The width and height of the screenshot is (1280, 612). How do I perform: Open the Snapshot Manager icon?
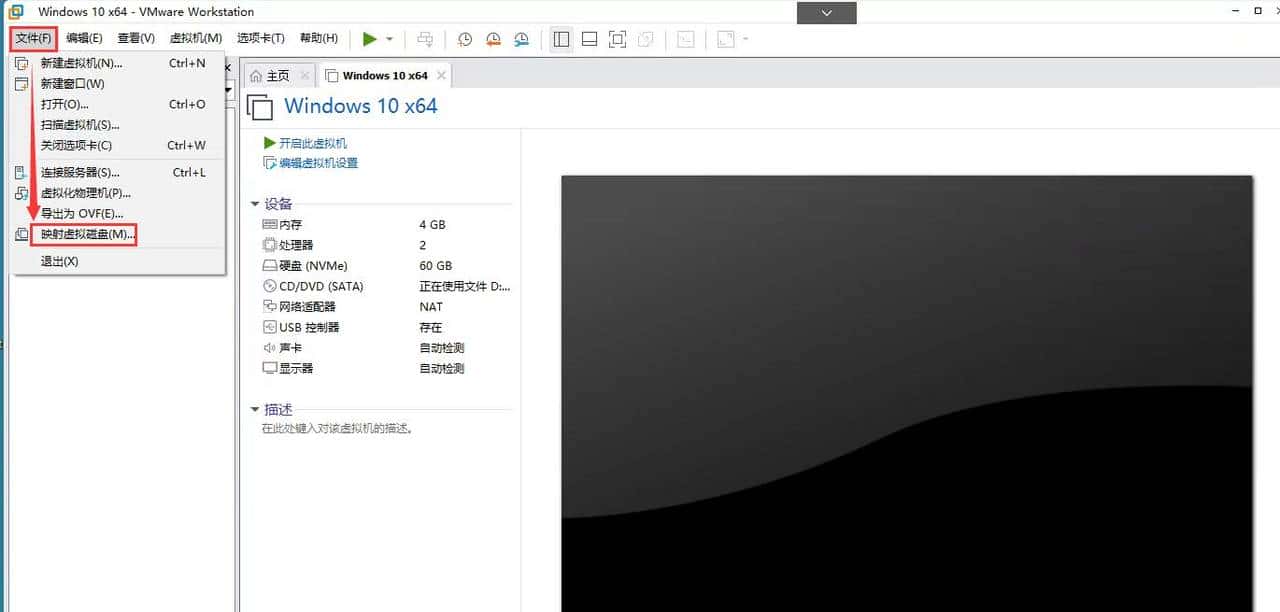click(520, 39)
